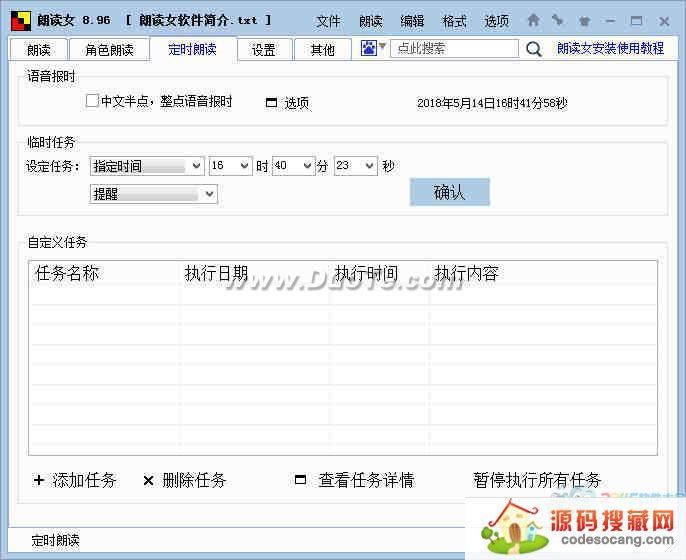Click the plus icon to add task

pyautogui.click(x=39, y=481)
